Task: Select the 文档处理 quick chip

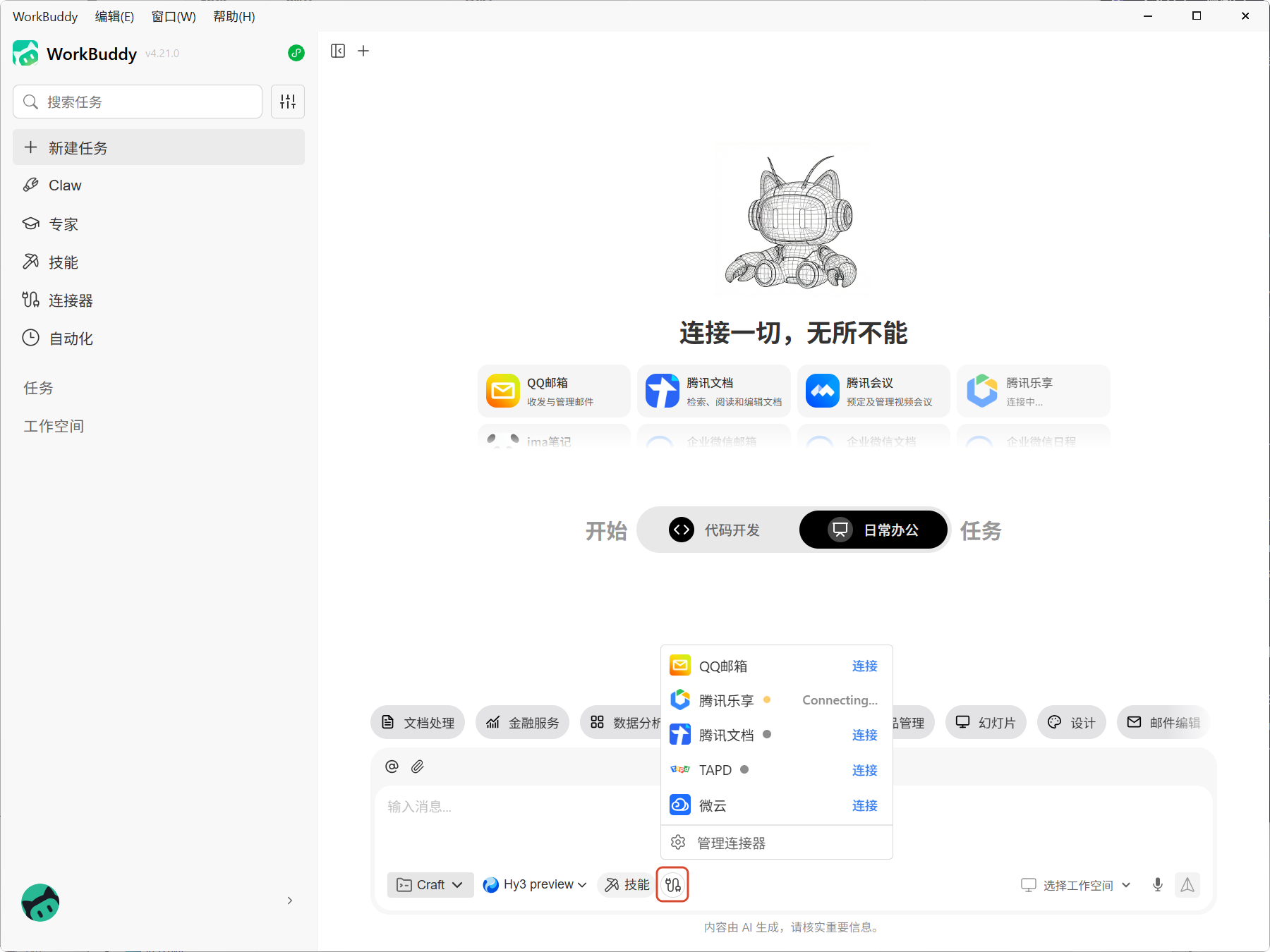Action: click(418, 722)
